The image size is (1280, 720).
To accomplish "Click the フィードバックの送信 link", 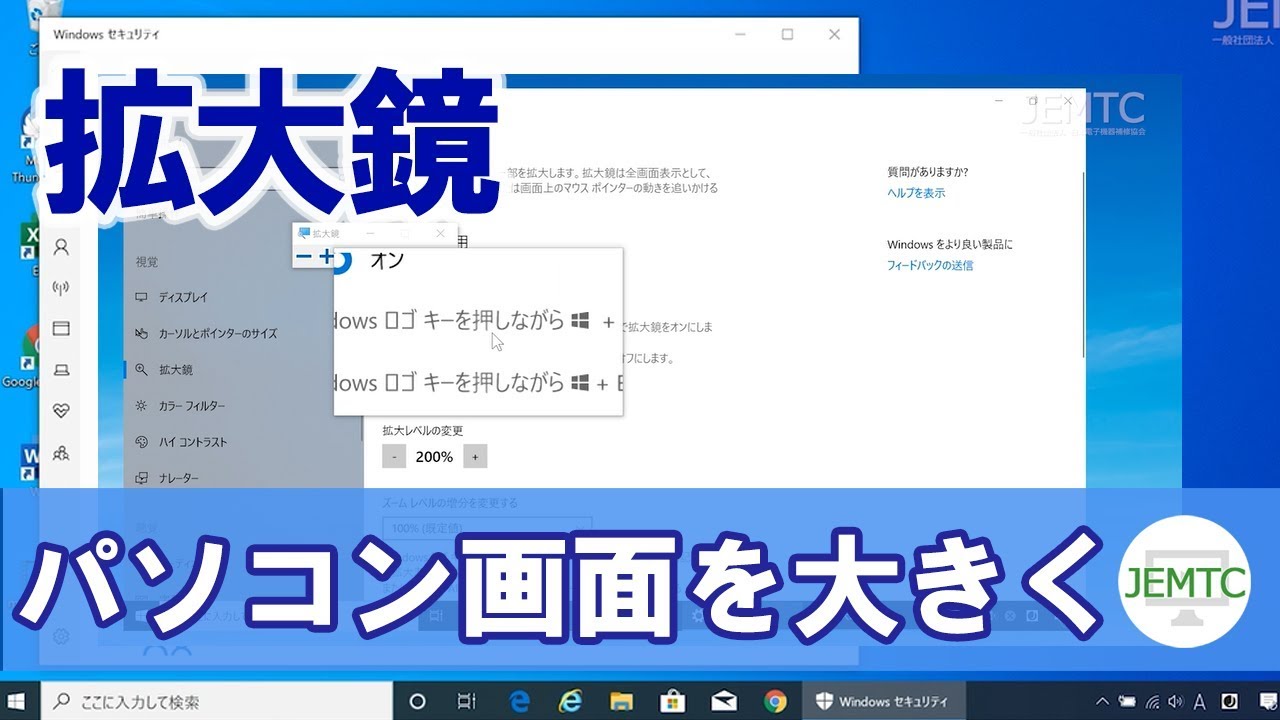I will 931,266.
